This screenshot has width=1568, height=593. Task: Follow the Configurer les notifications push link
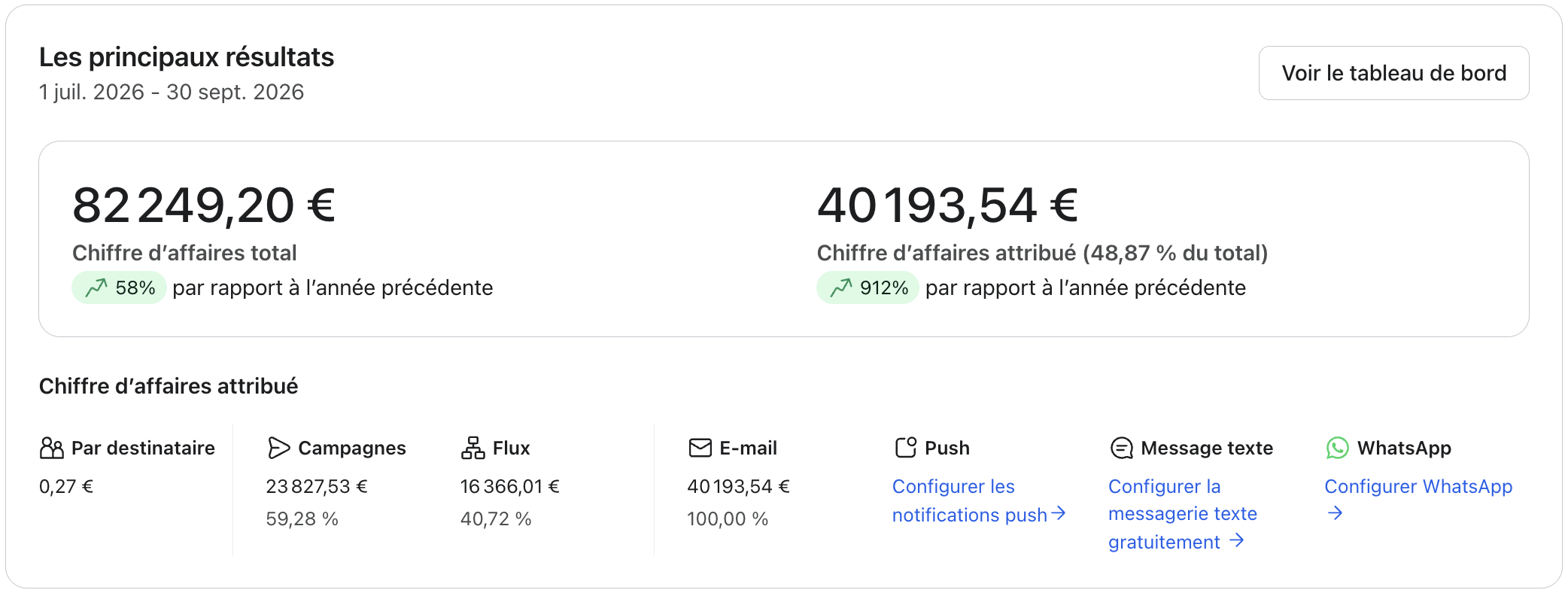(x=979, y=500)
